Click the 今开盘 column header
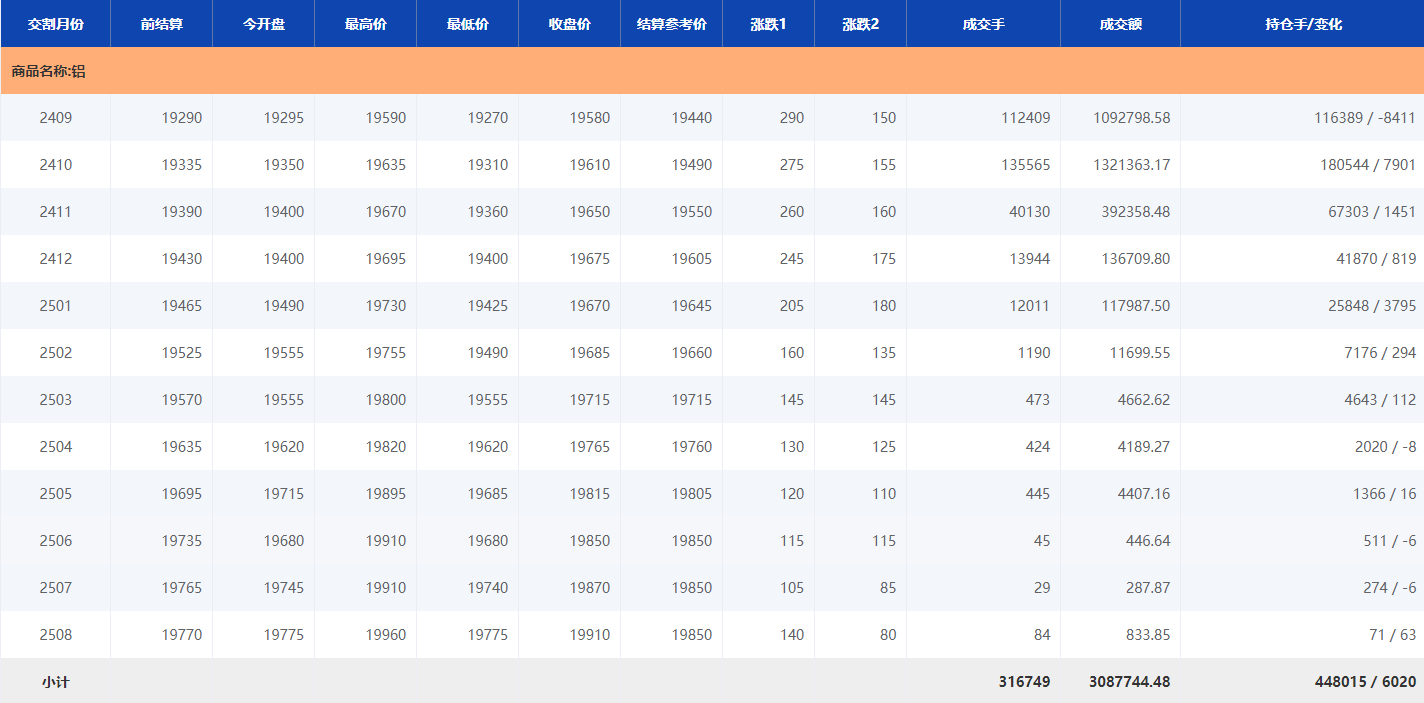The image size is (1424, 703). tap(263, 24)
